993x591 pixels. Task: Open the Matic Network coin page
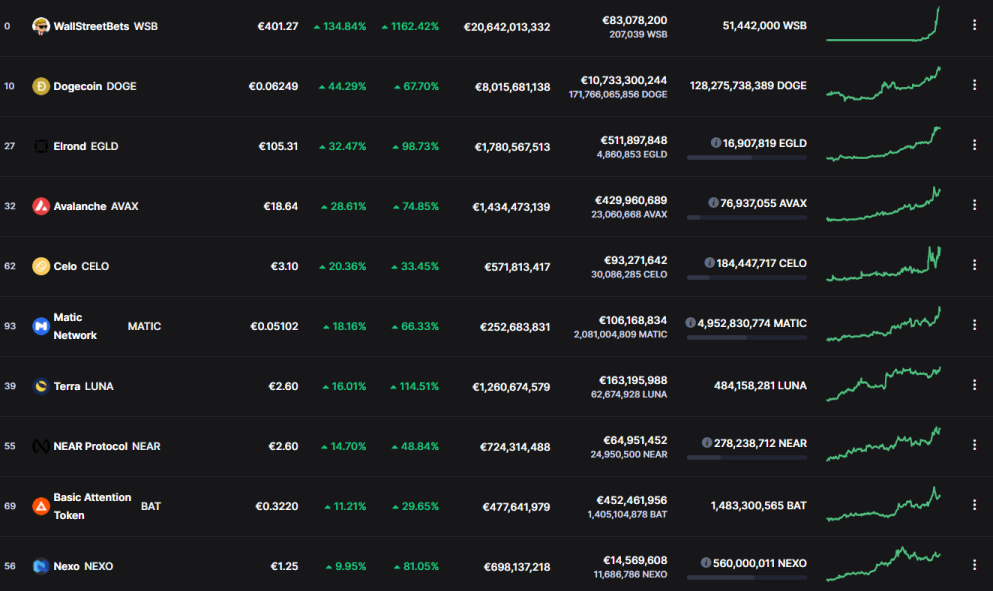(x=107, y=326)
